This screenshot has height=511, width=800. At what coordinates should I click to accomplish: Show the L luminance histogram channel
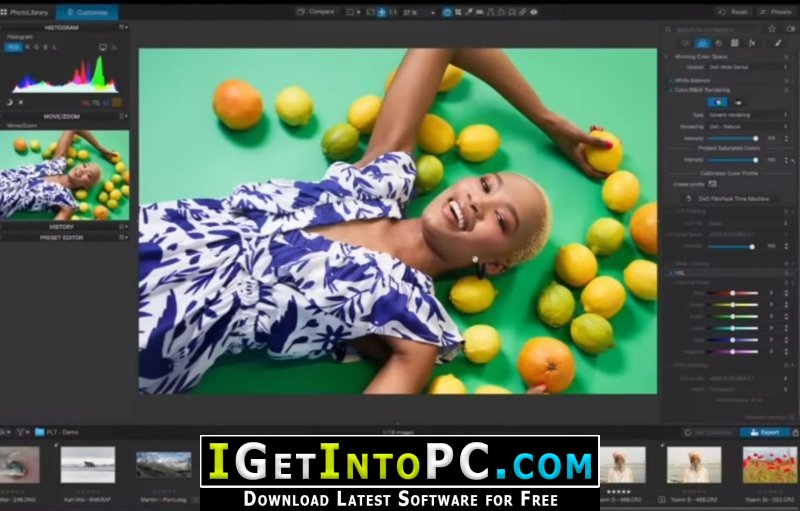pyautogui.click(x=55, y=47)
